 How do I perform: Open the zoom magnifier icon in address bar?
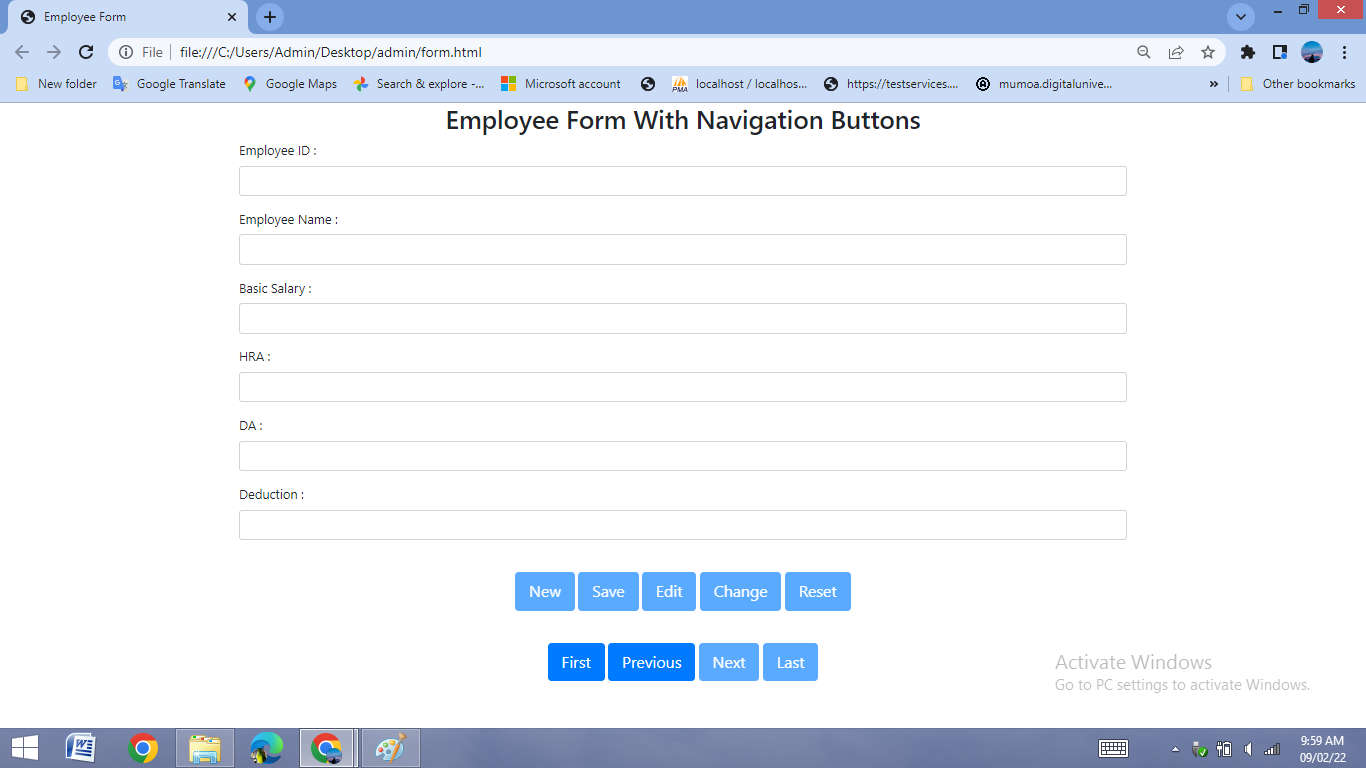pyautogui.click(x=1144, y=52)
